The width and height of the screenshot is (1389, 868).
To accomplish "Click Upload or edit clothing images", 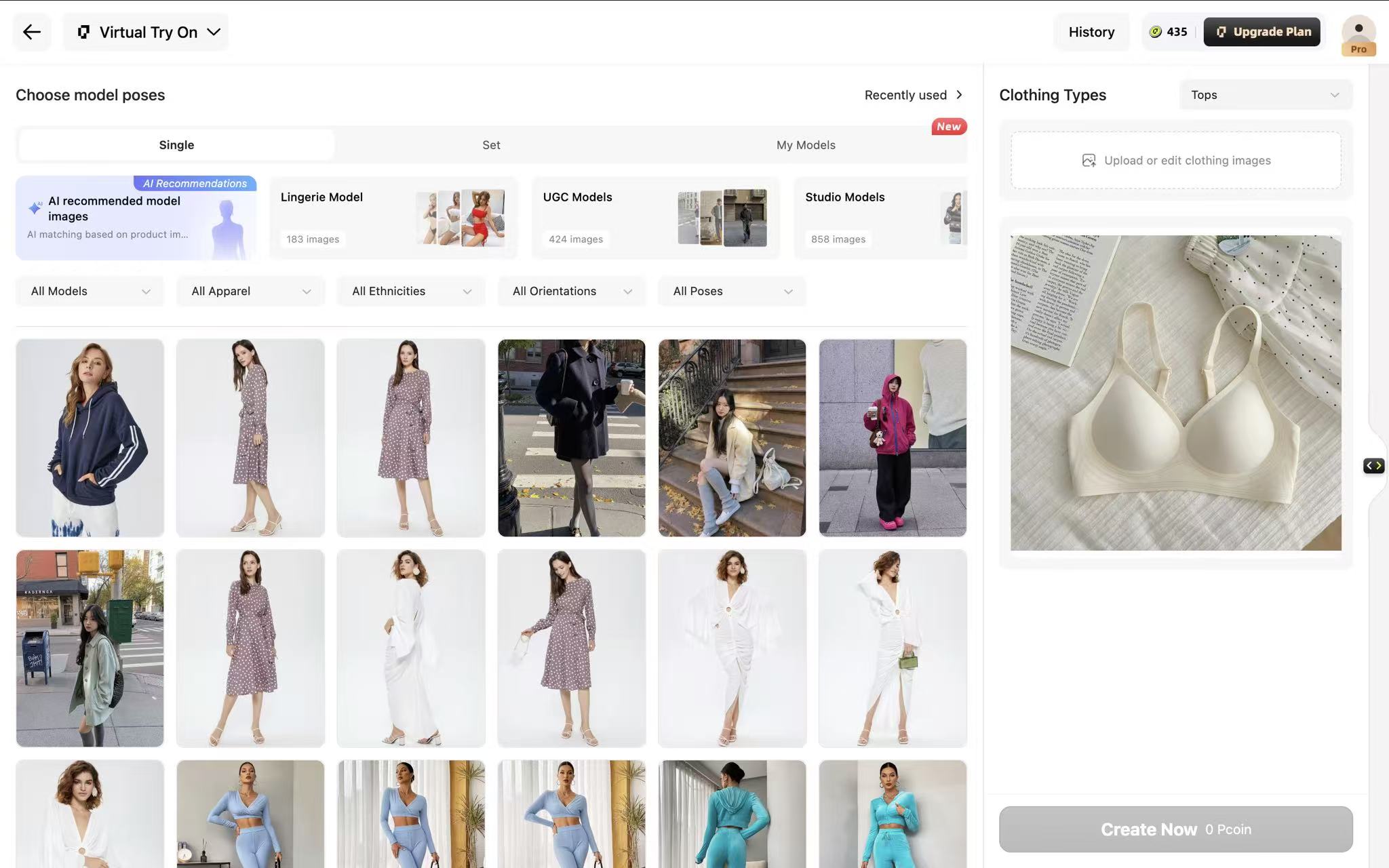I will tap(1175, 161).
